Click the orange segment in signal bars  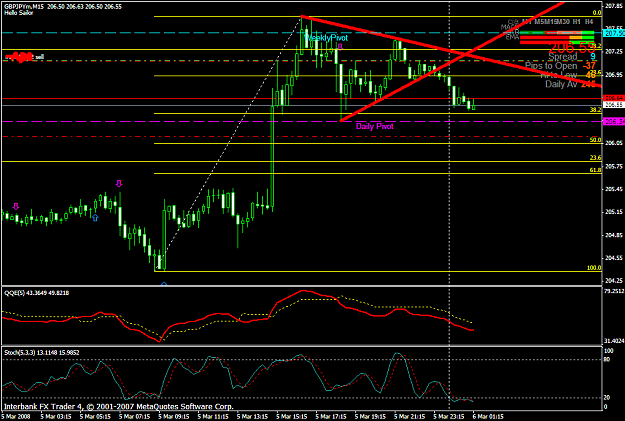point(576,37)
